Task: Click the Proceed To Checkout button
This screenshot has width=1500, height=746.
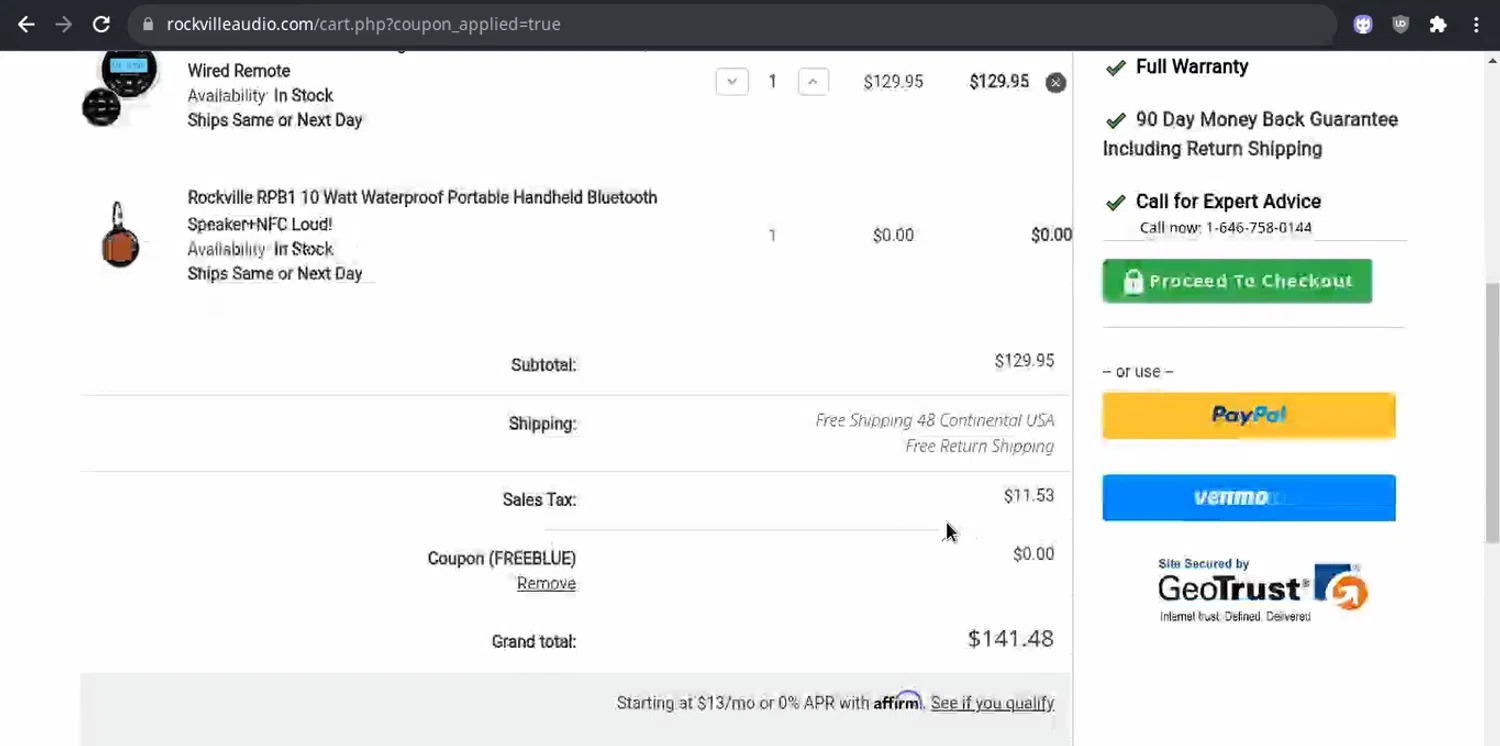Action: tap(1237, 281)
